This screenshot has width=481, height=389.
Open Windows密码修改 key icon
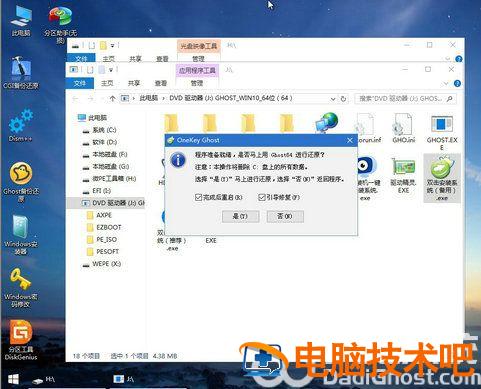[21, 288]
